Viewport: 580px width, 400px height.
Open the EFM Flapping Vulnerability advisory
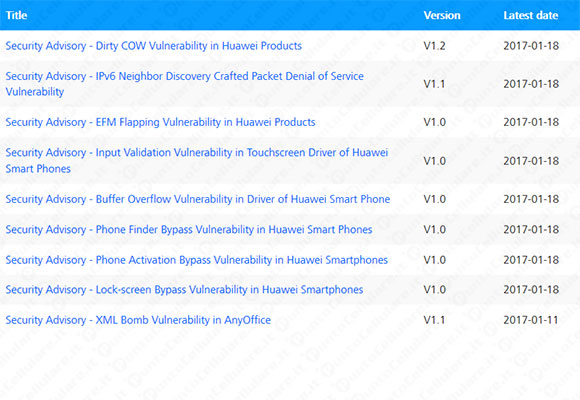click(160, 122)
